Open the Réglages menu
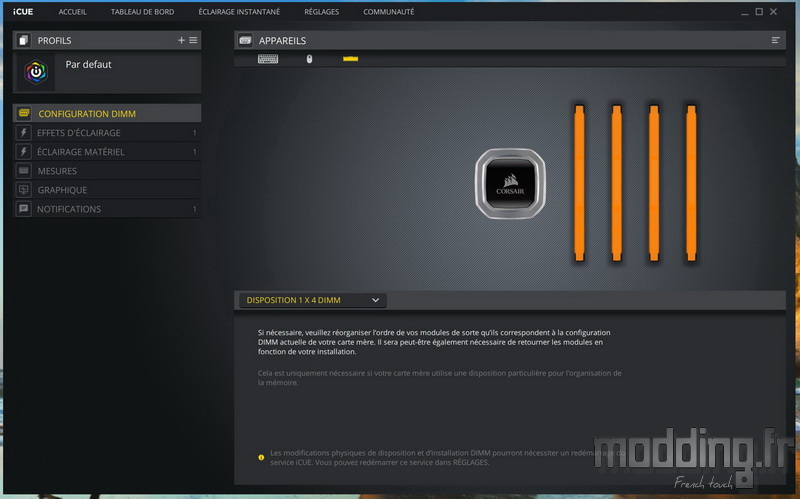Image resolution: width=800 pixels, height=499 pixels. [x=321, y=12]
